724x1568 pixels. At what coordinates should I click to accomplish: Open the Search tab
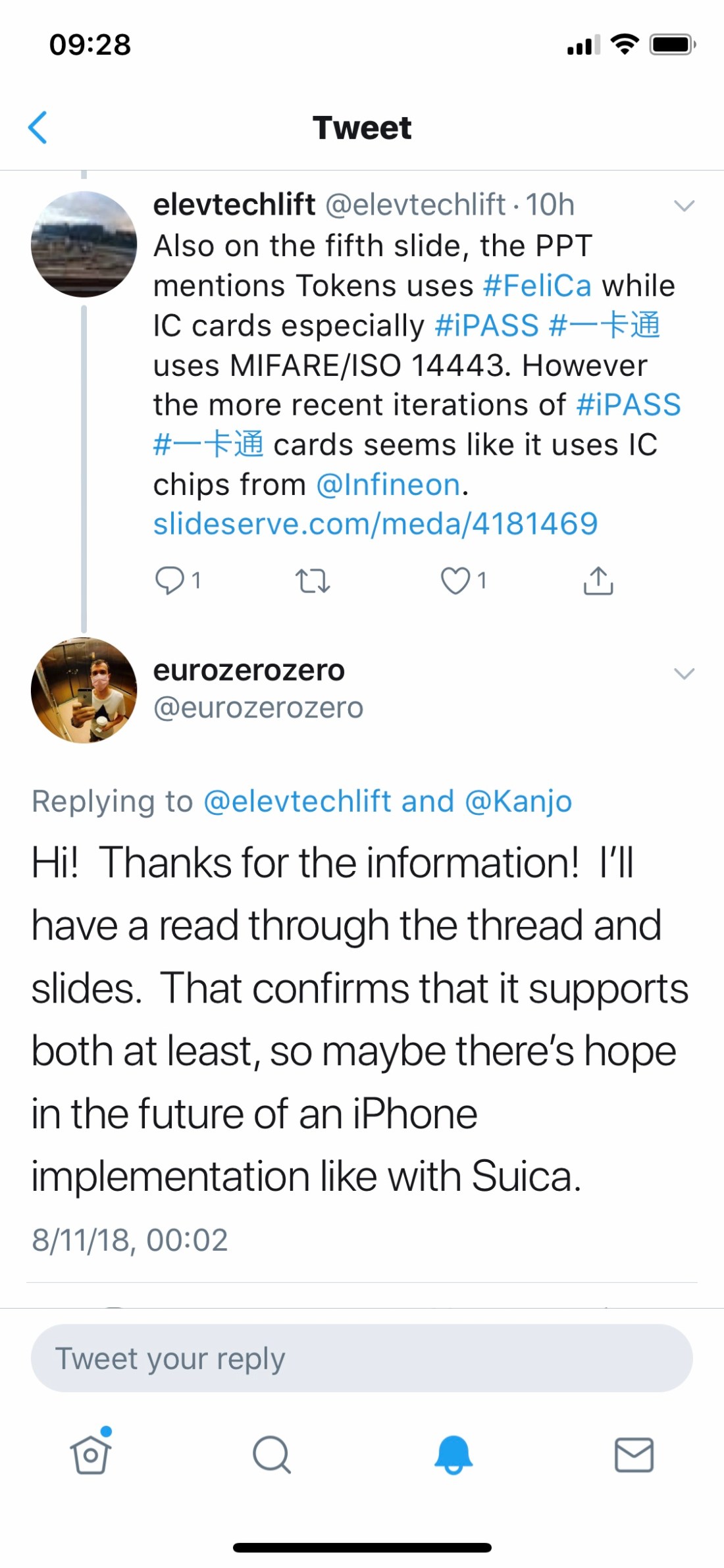coord(272,1453)
